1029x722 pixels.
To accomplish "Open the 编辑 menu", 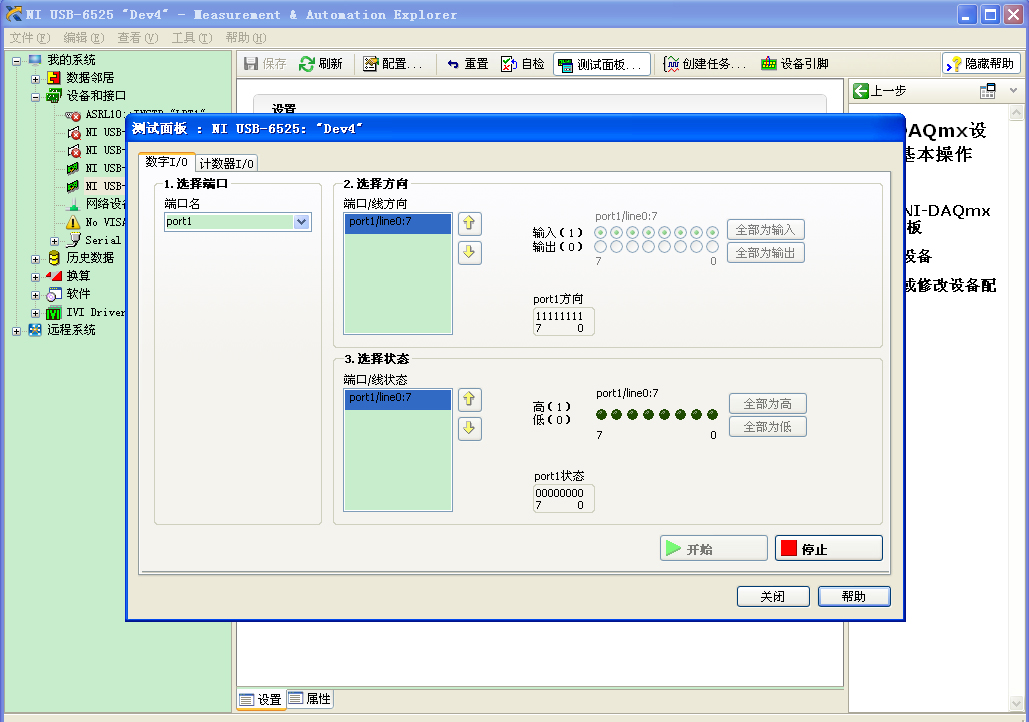I will [83, 37].
